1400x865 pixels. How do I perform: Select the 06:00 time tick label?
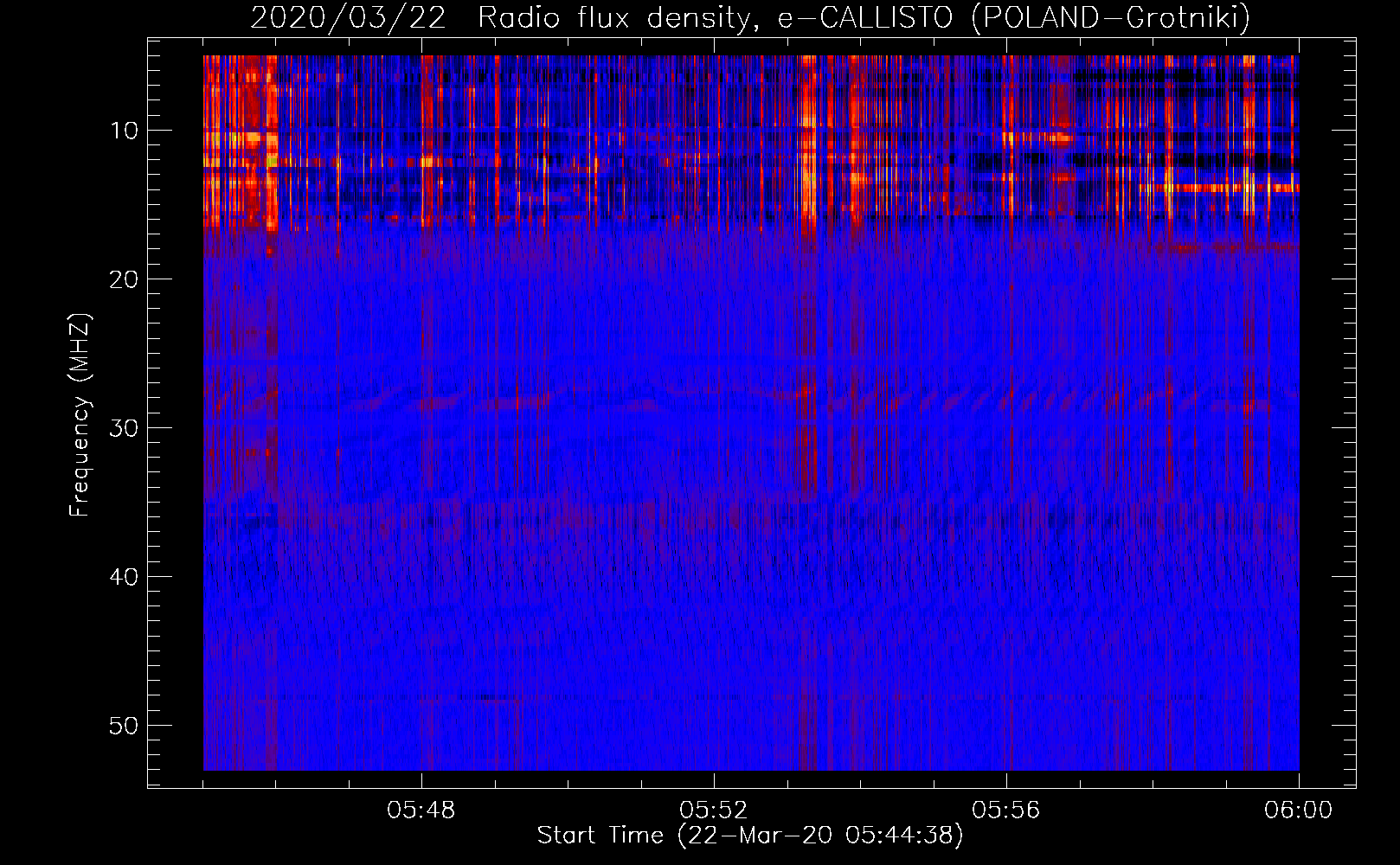point(1299,811)
